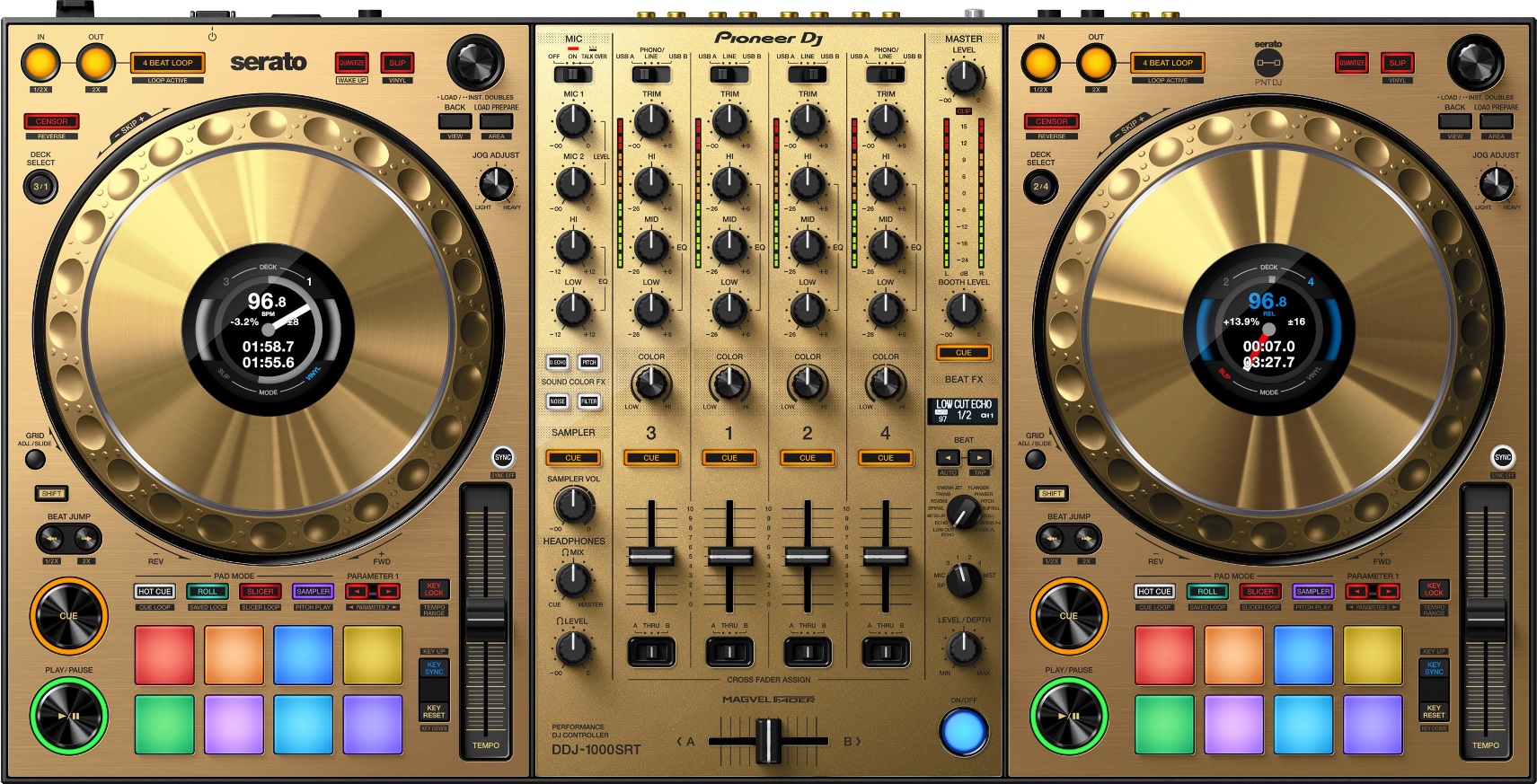
Task: Click the blue Beat FX ON/OFF button
Action: pos(963,730)
